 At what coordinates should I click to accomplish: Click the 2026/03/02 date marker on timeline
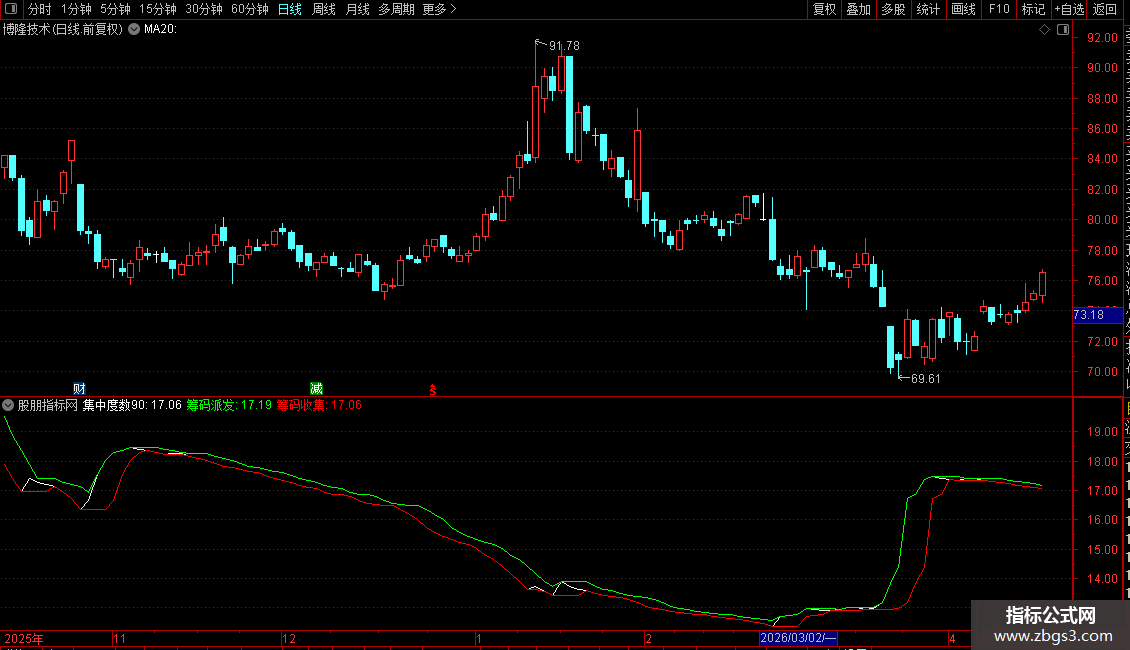798,638
